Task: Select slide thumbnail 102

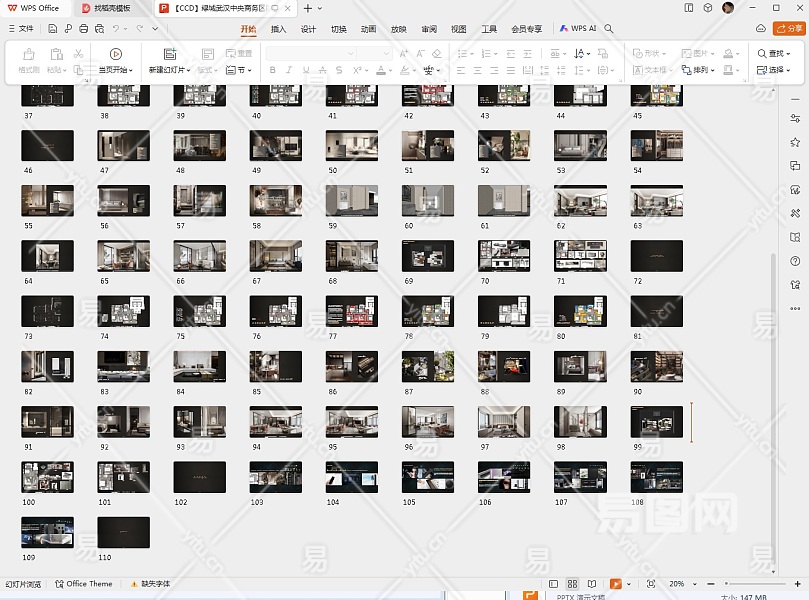Action: click(x=199, y=477)
